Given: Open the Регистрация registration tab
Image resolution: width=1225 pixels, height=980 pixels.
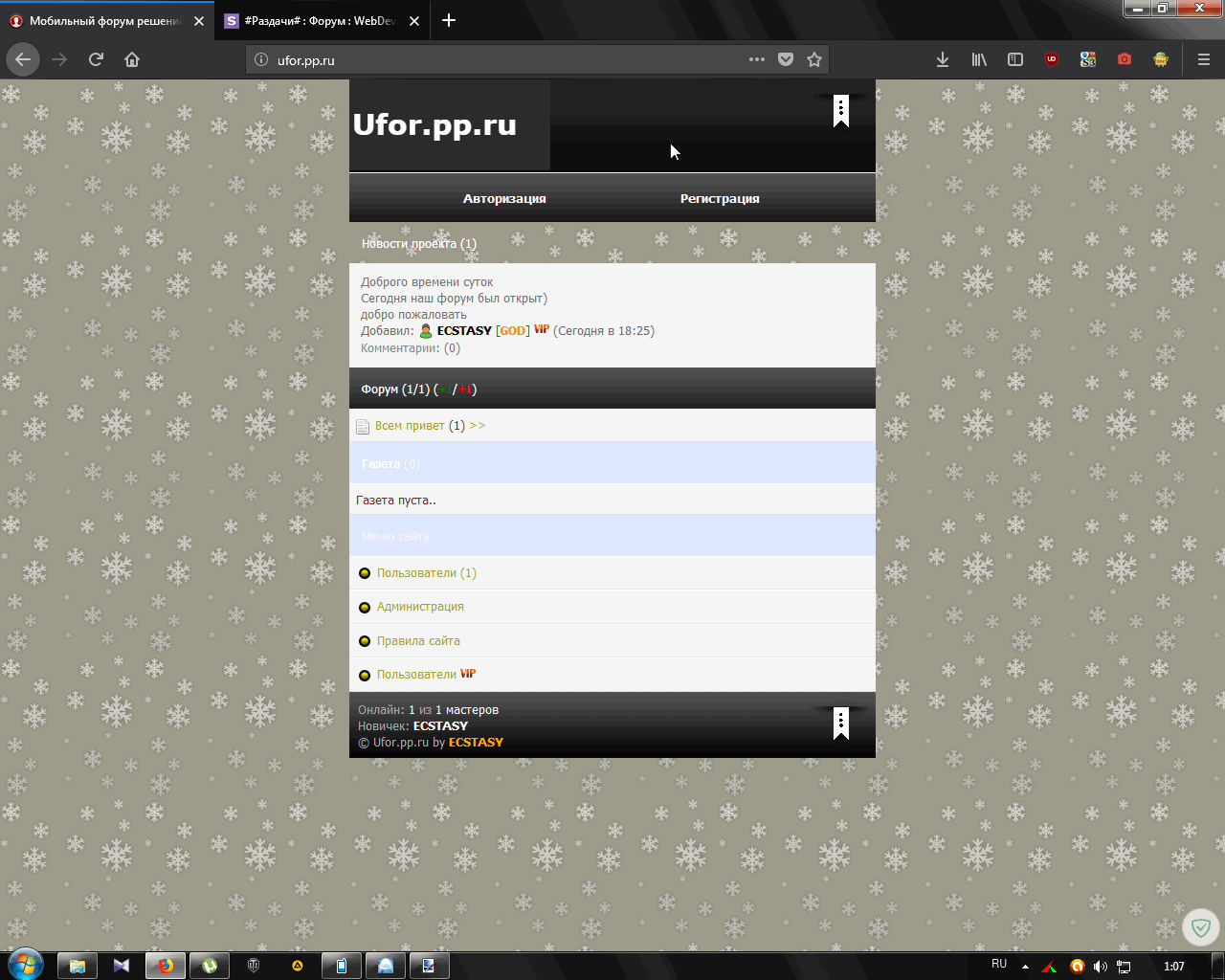Looking at the screenshot, I should pyautogui.click(x=720, y=199).
